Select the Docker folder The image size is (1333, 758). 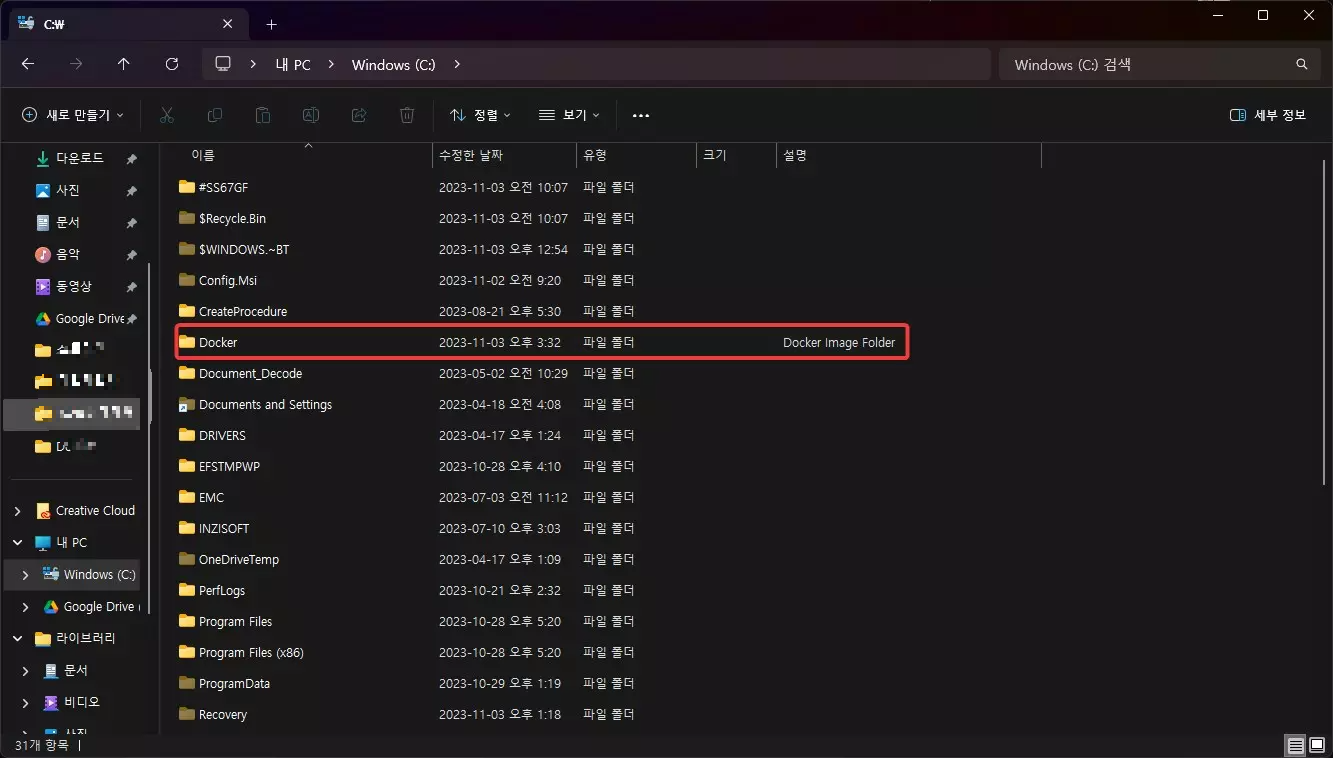point(542,342)
